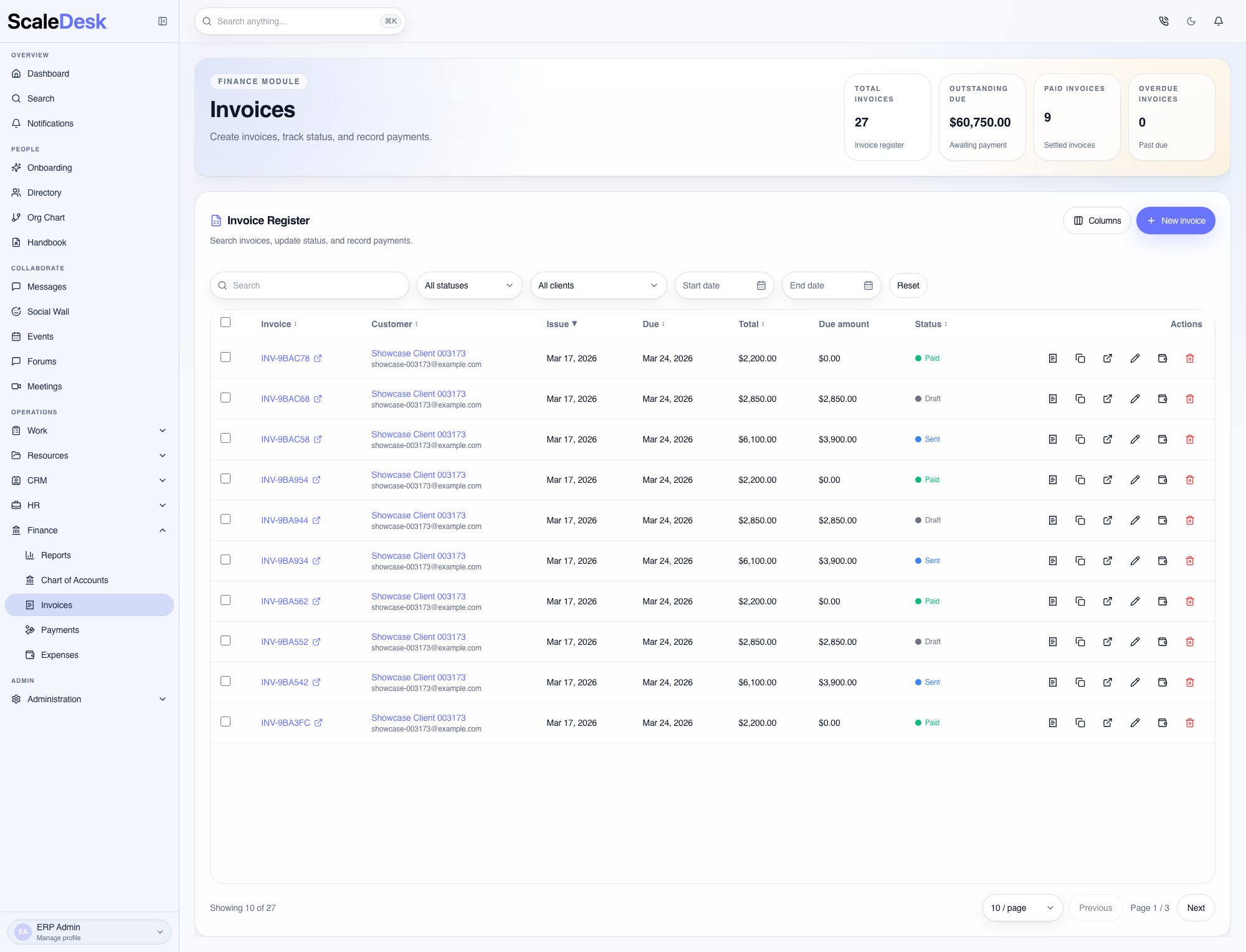
Task: Check the box for INV-9BAC68
Action: (x=226, y=397)
